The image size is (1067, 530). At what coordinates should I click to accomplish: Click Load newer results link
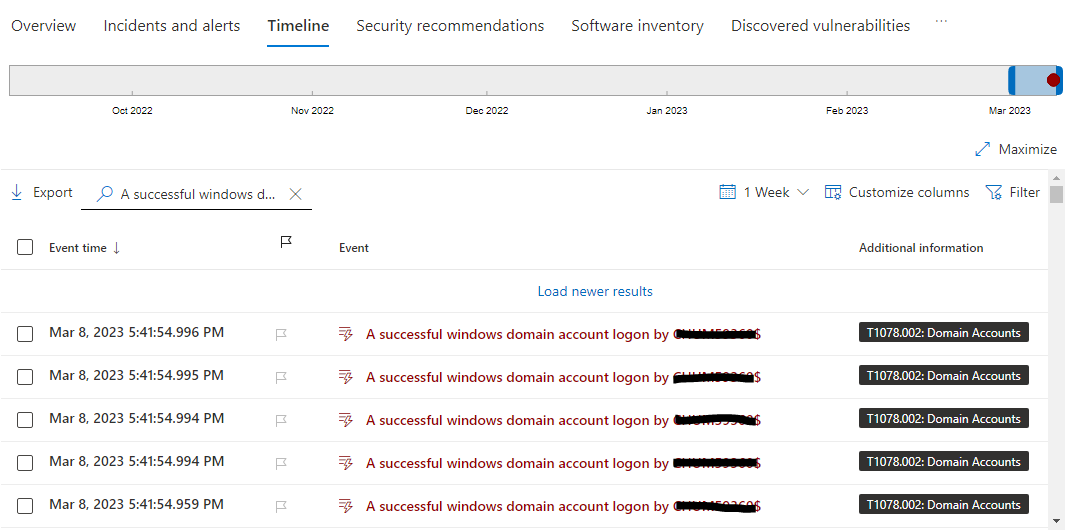[595, 291]
